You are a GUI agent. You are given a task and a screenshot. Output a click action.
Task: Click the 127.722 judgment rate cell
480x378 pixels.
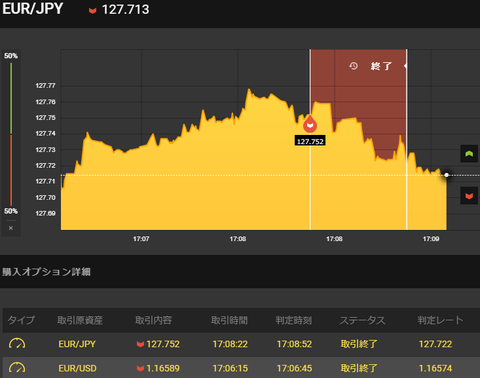[435, 344]
